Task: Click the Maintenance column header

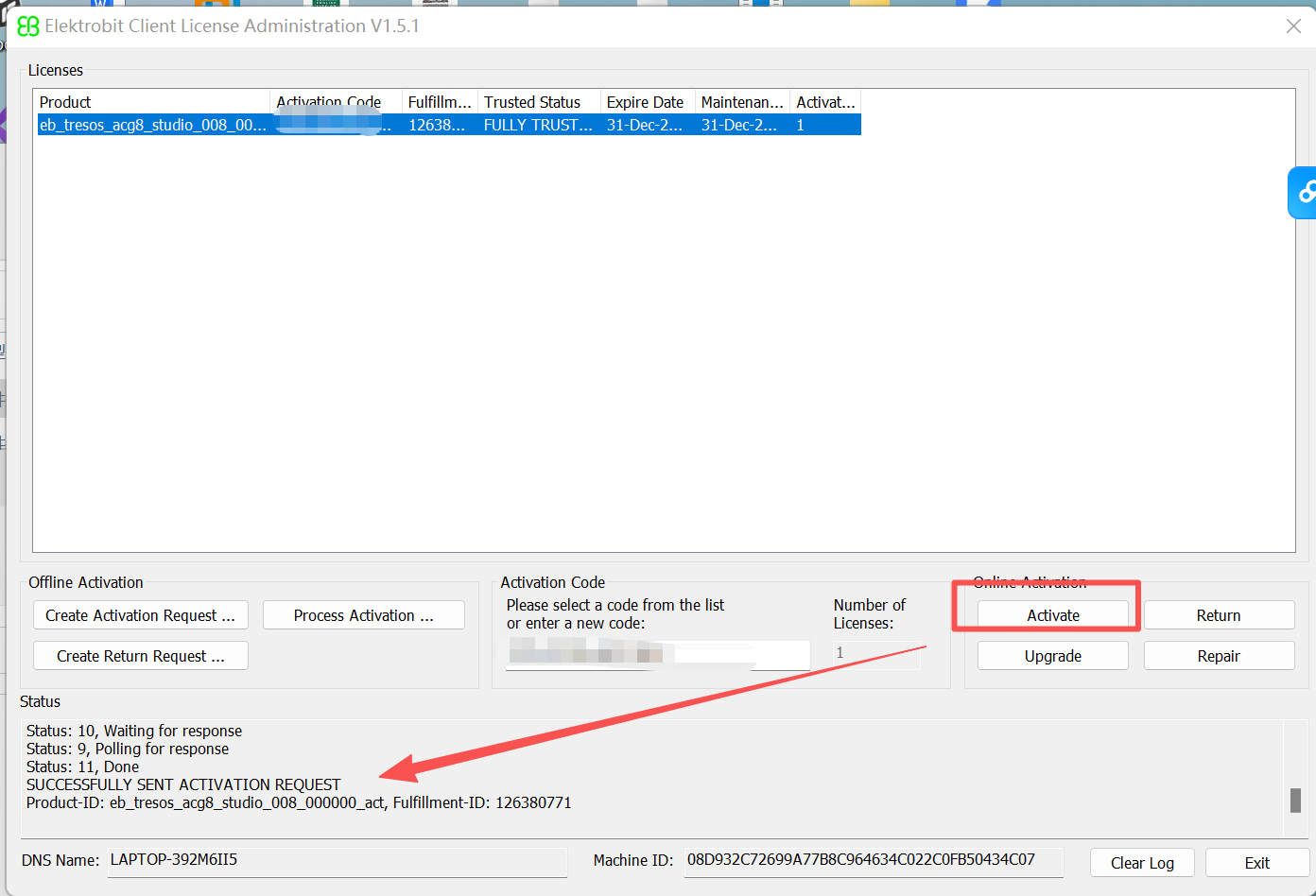Action: coord(742,102)
